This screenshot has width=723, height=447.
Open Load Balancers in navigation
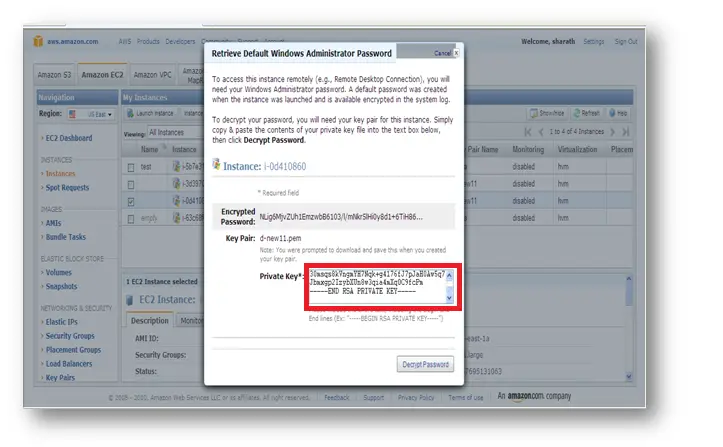[x=69, y=364]
